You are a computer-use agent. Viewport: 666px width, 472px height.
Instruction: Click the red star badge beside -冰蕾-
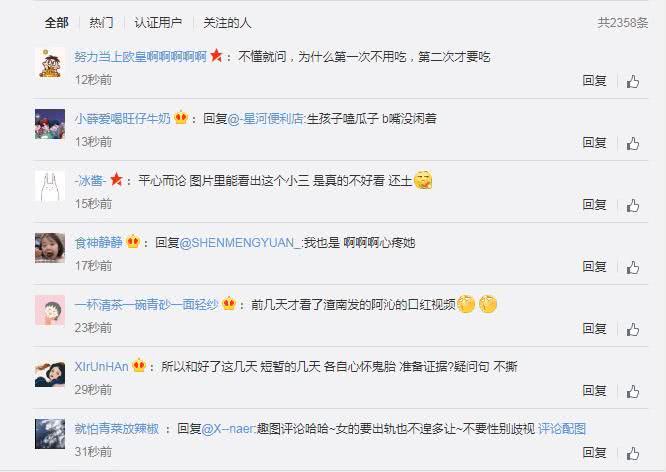116,179
